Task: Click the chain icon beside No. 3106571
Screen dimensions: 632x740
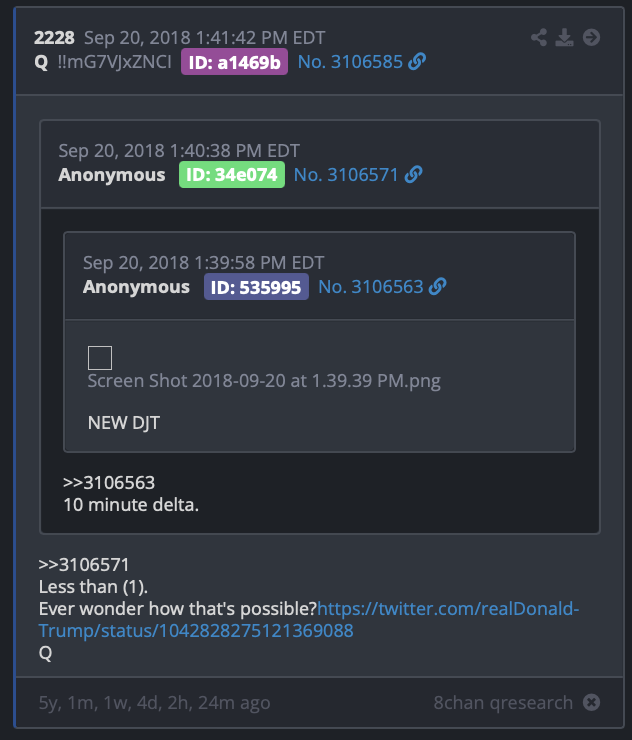Action: pos(413,175)
